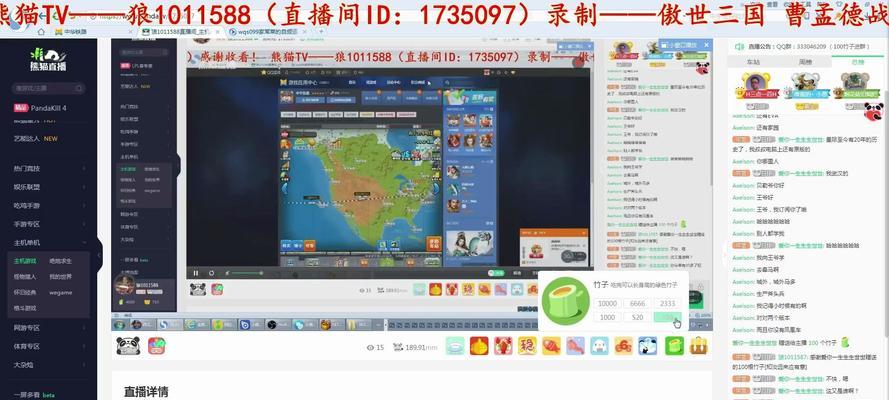Click the red gift box icon beside the panda
The height and width of the screenshot is (400, 889).
point(156,346)
